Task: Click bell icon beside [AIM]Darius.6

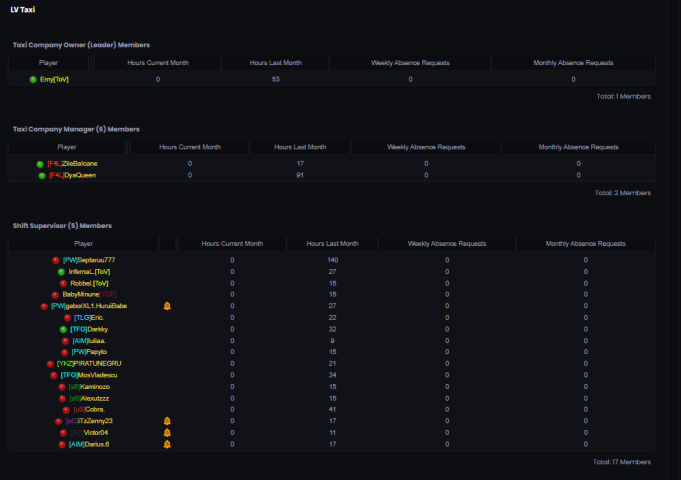Action: [x=167, y=444]
